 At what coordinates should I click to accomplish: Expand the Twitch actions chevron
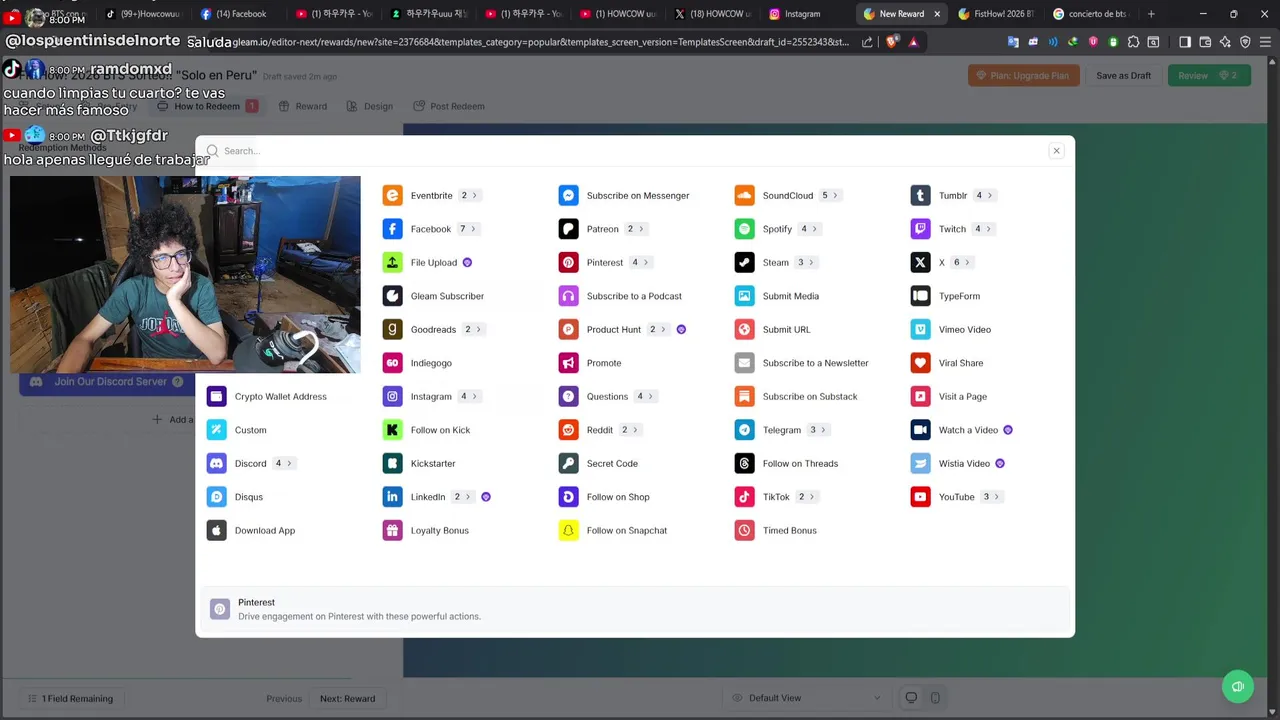point(988,229)
